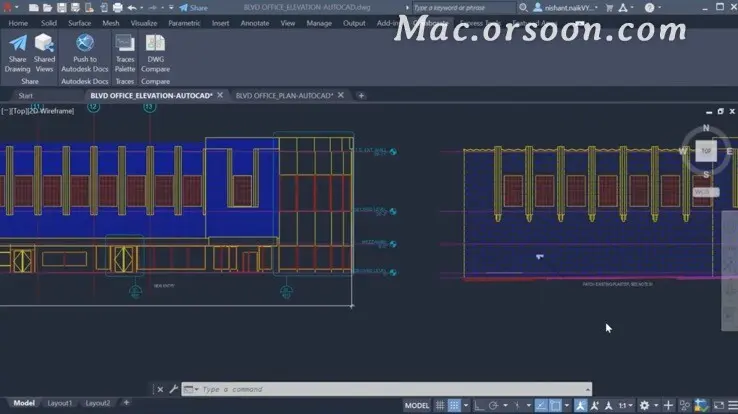Click the Share Drawing ribbon button

click(17, 53)
